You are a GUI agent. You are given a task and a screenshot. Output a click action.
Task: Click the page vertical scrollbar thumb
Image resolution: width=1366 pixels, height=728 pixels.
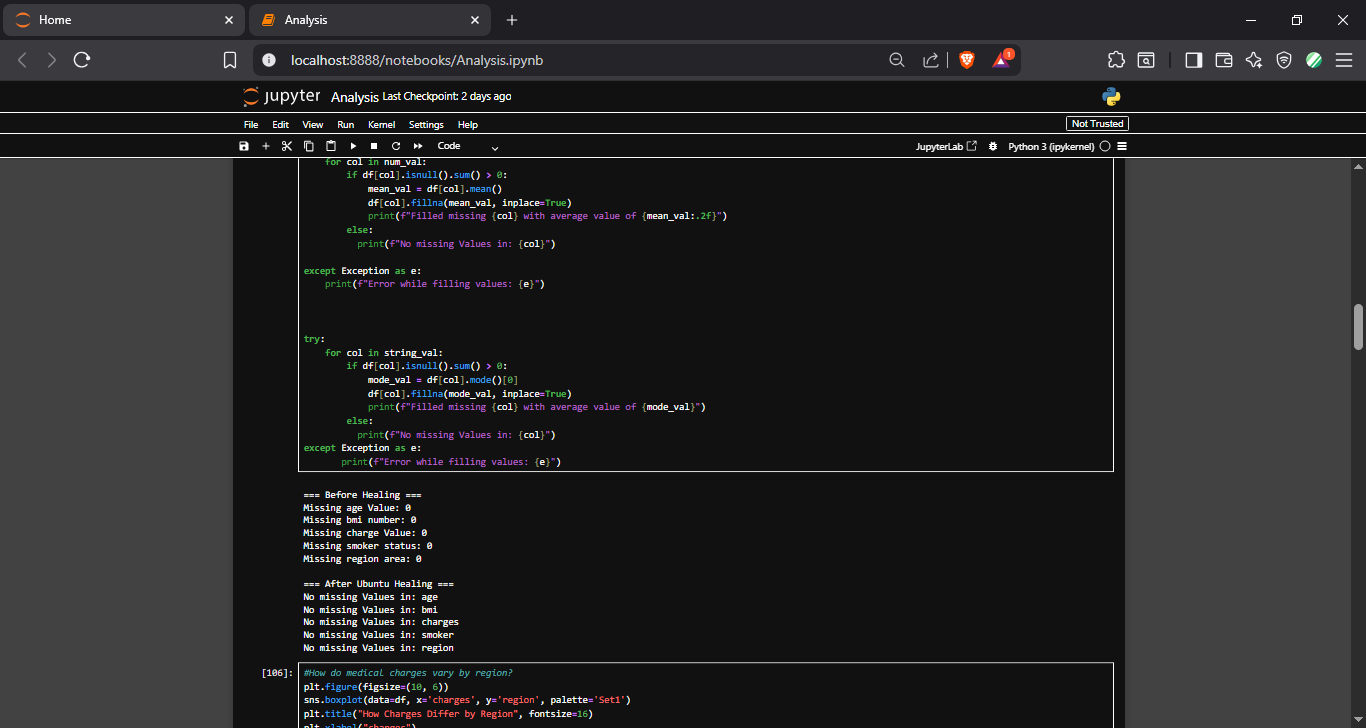click(1358, 327)
